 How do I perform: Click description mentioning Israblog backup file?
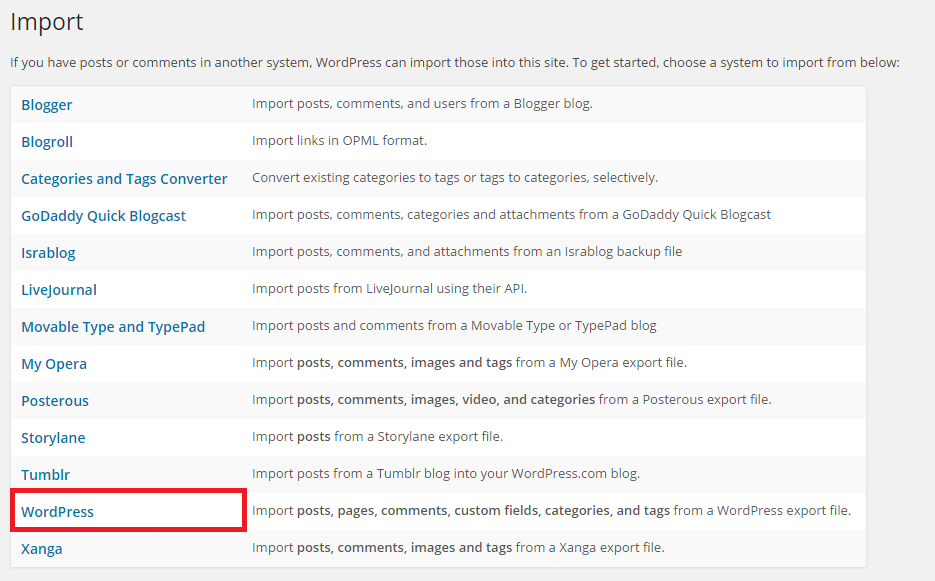[467, 252]
